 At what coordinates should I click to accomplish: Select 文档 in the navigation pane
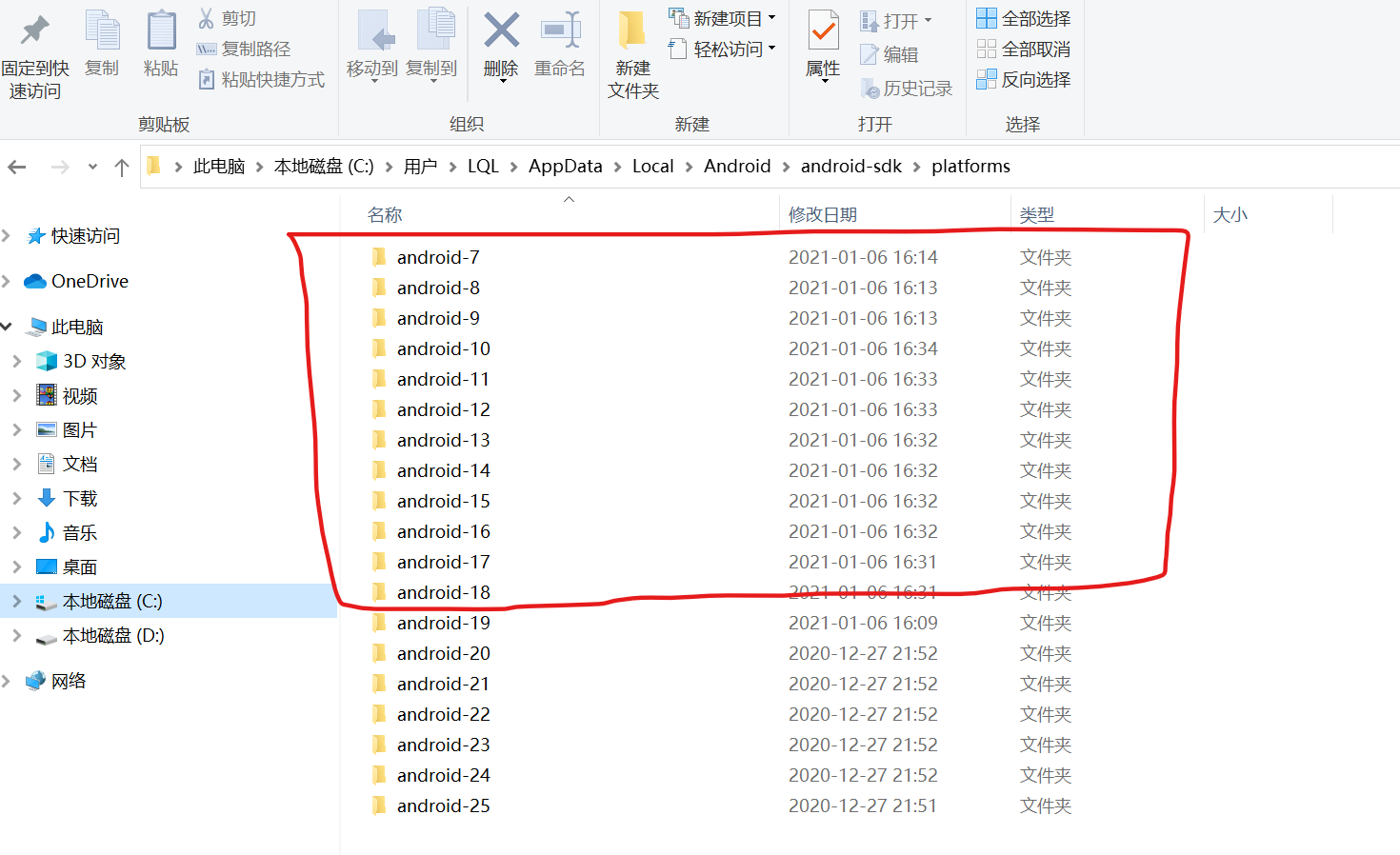[80, 464]
